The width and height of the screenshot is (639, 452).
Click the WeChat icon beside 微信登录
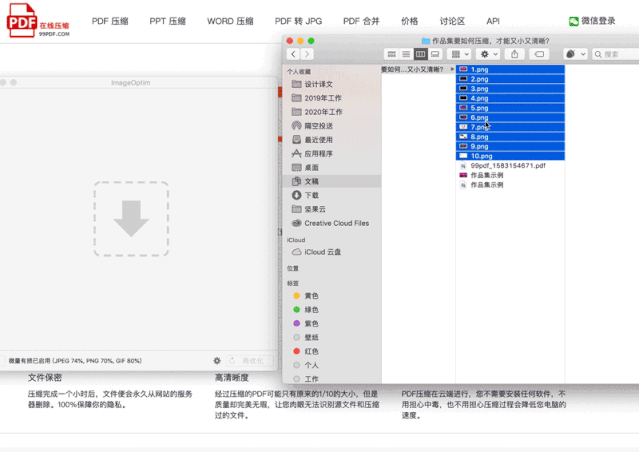tap(574, 21)
